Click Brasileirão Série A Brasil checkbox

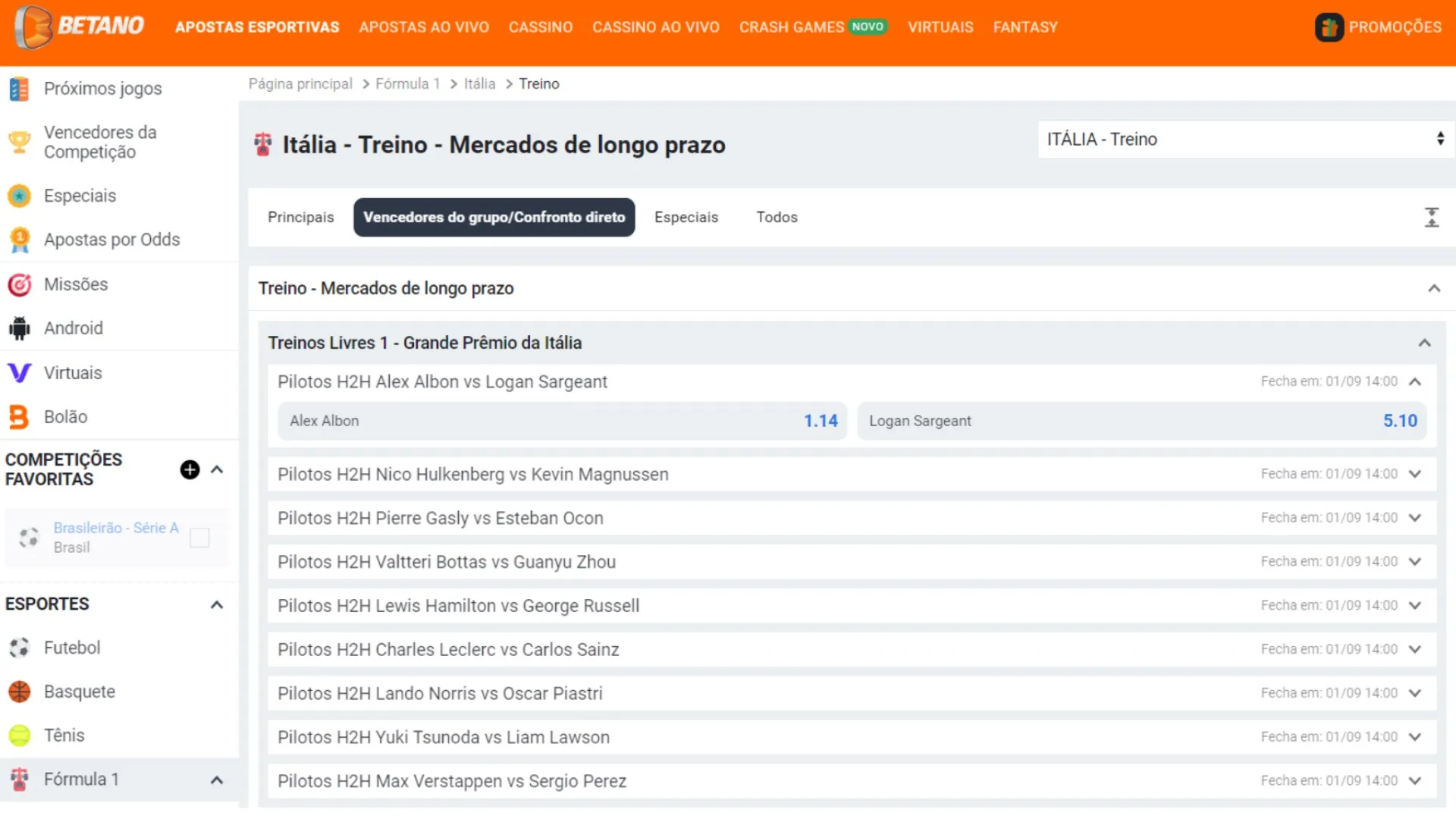199,537
